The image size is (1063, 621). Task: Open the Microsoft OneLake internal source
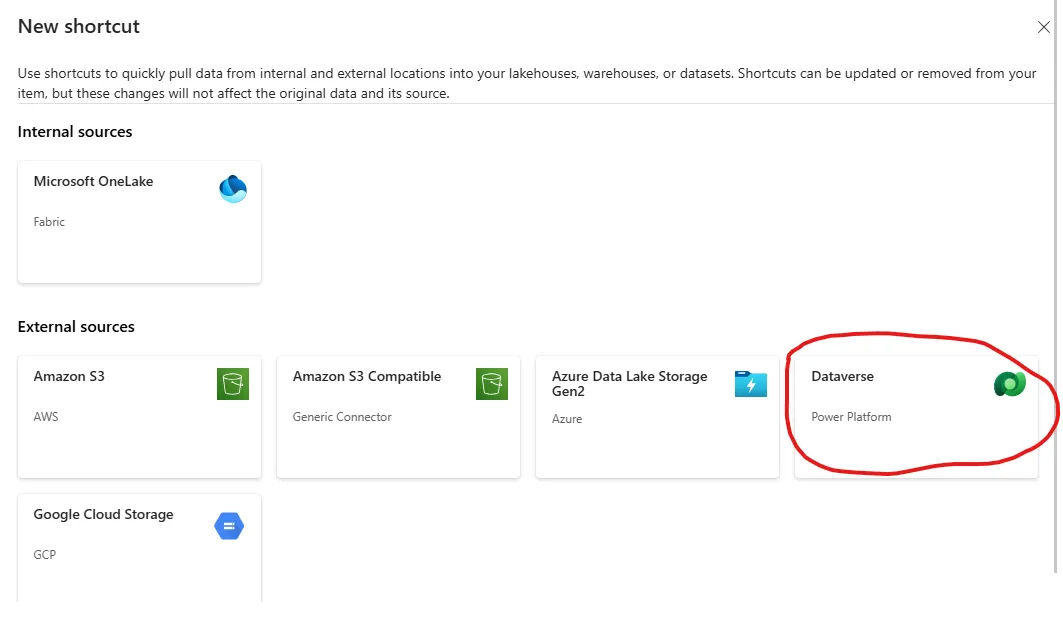pos(139,220)
